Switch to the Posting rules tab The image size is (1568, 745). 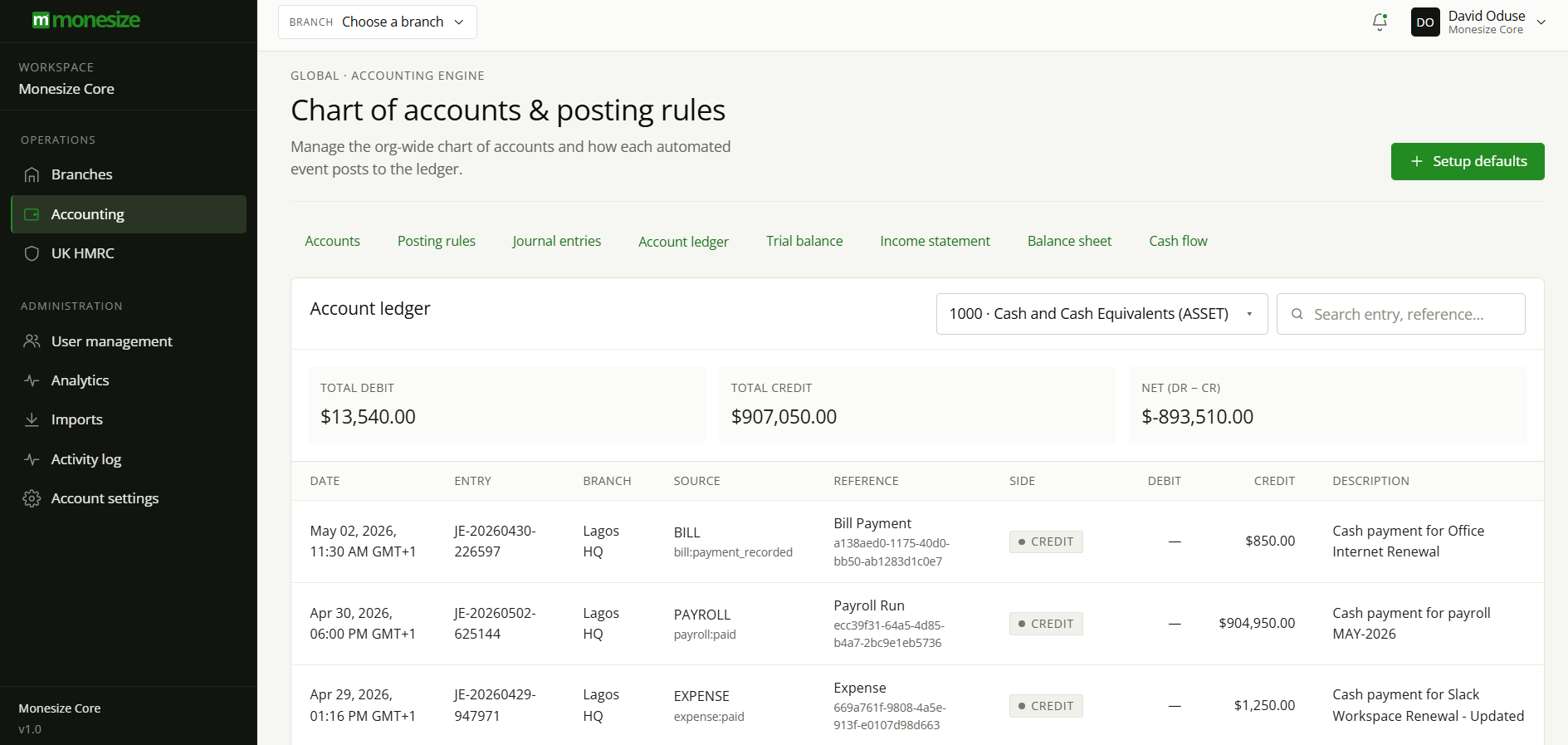[437, 241]
